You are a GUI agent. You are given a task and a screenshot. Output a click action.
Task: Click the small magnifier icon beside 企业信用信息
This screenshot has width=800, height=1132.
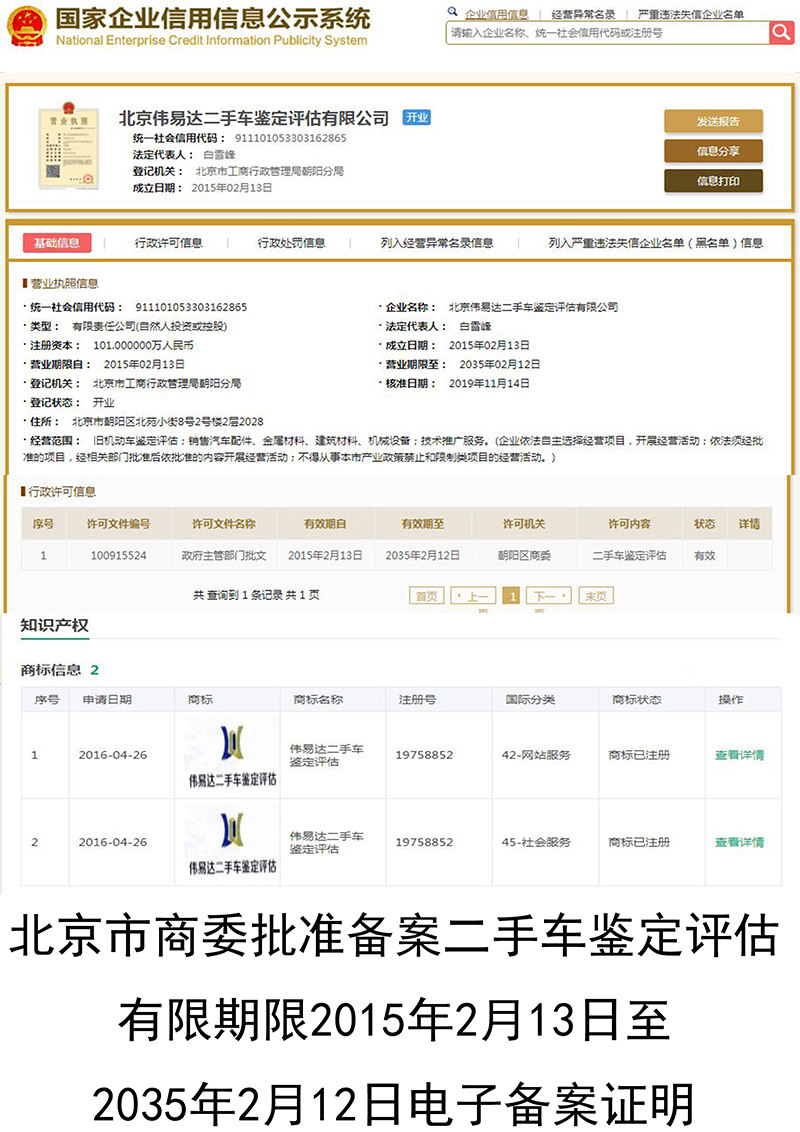click(453, 12)
